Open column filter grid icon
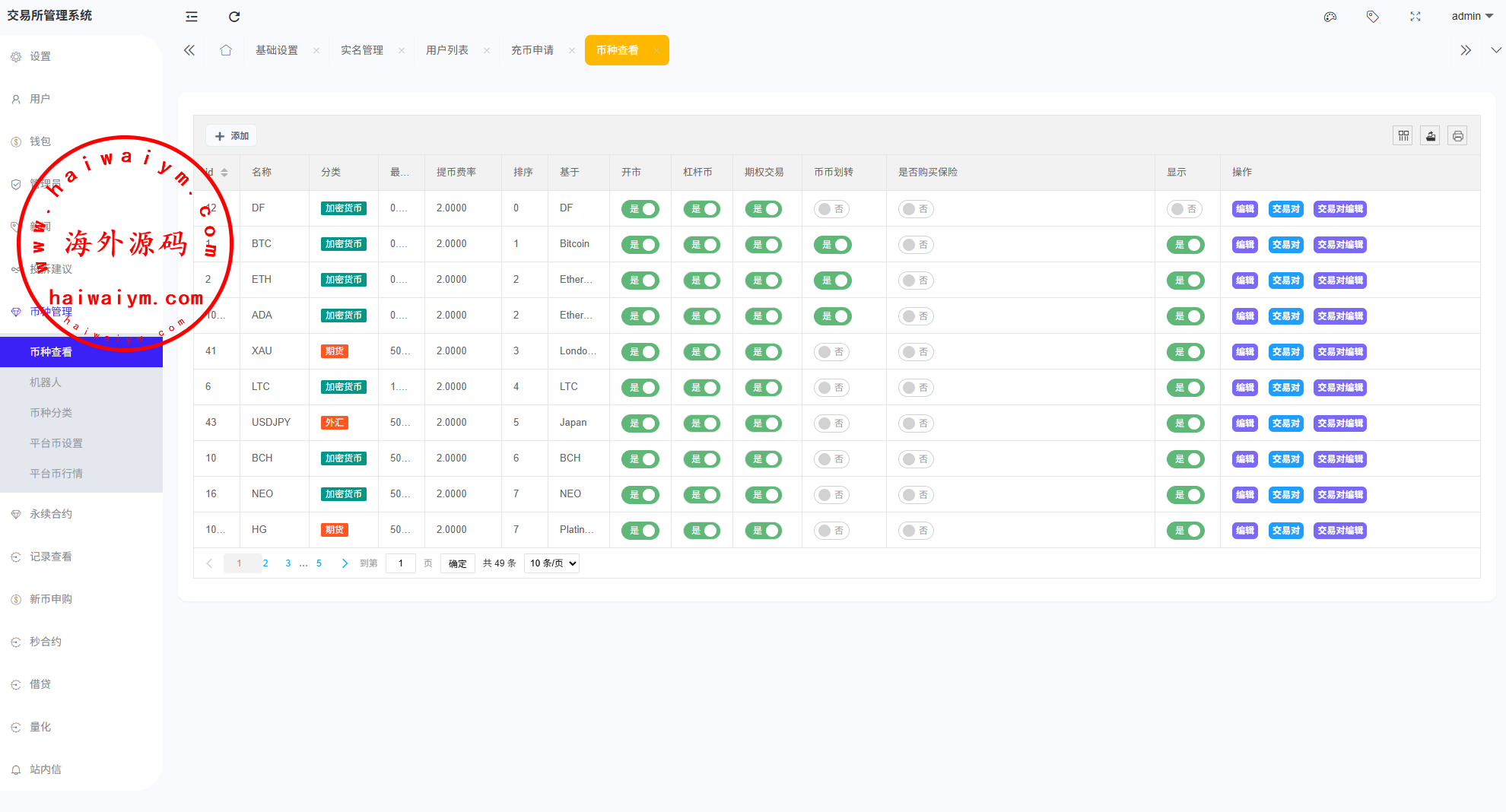 [x=1403, y=136]
